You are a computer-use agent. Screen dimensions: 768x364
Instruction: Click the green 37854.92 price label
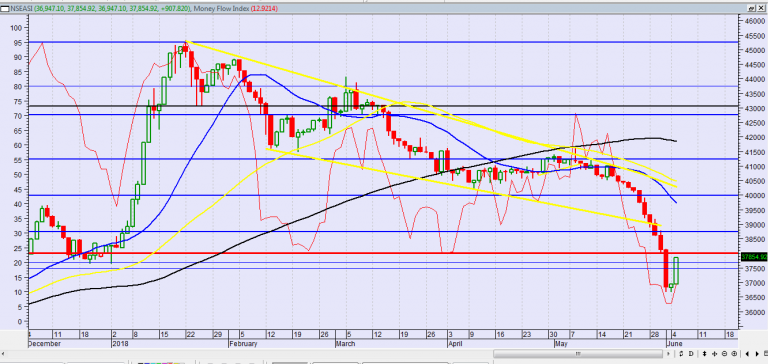tap(753, 257)
